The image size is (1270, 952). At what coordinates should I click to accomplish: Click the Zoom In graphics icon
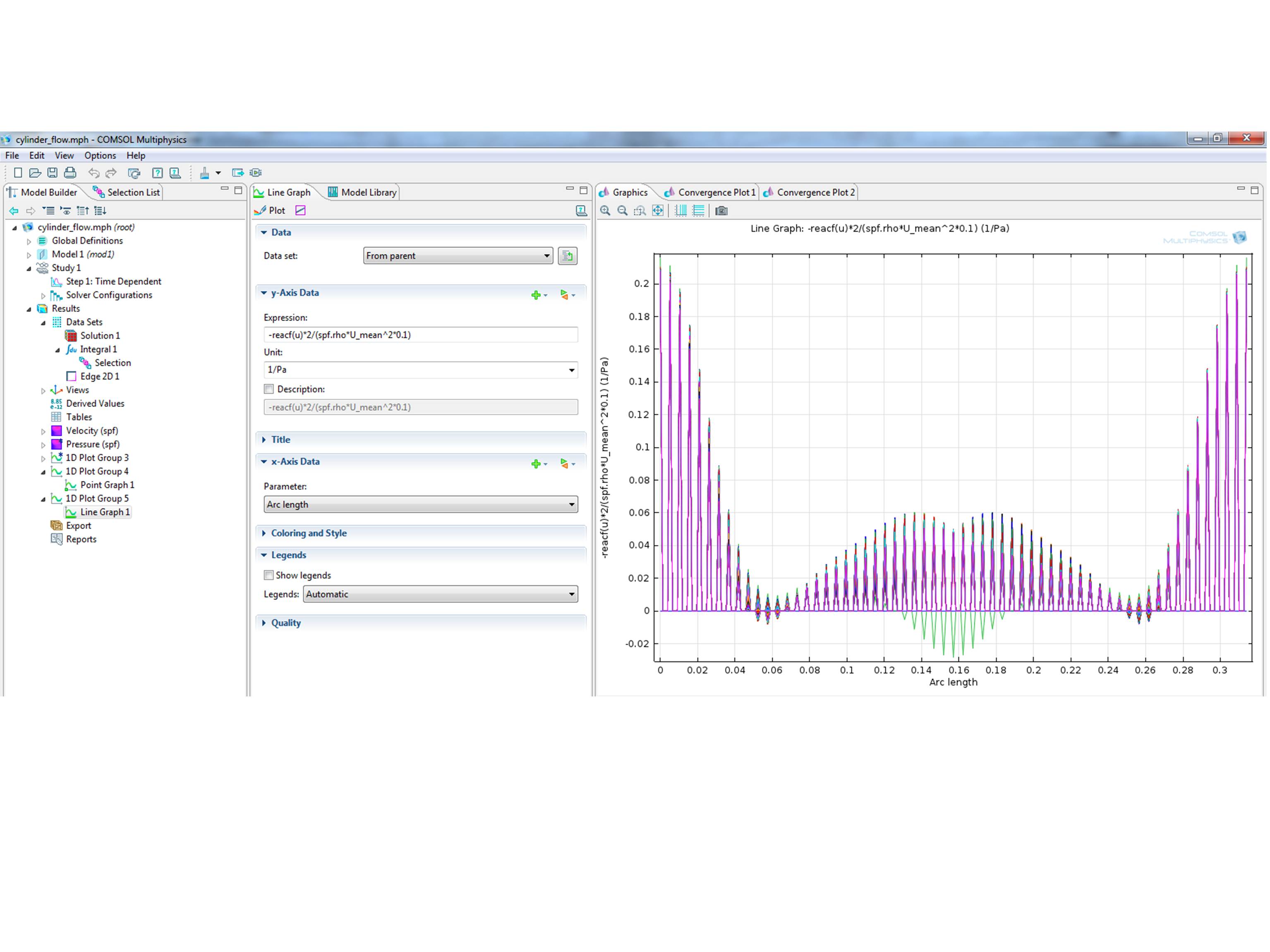tap(605, 210)
